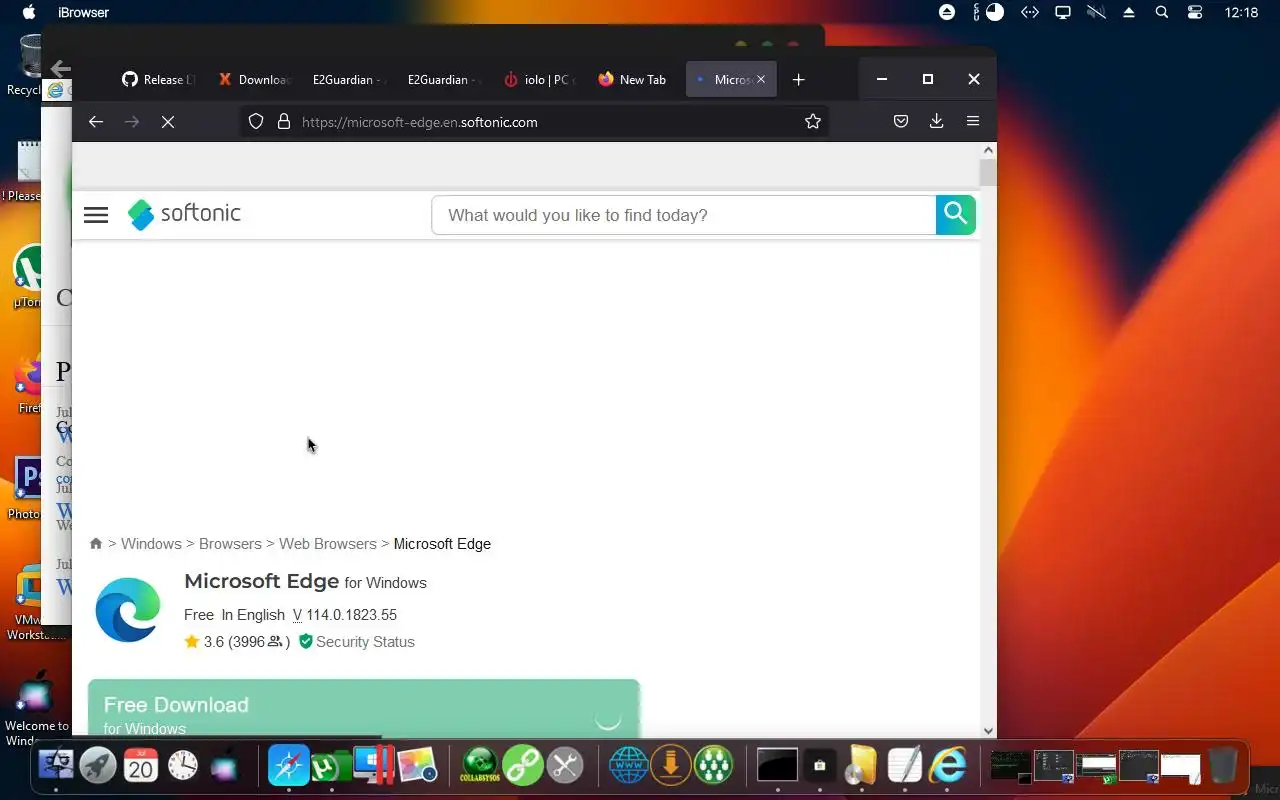
Task: Open the 'Welcome to' desktop icon
Action: click(36, 706)
